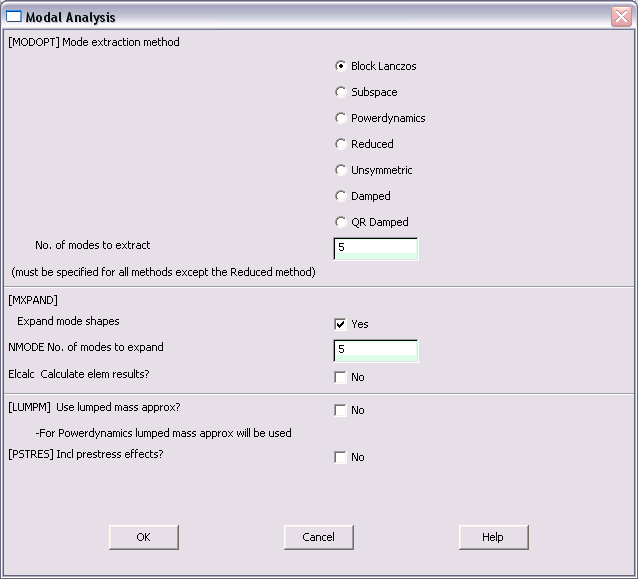Image resolution: width=638 pixels, height=579 pixels.
Task: Click the Cancel button
Action: click(x=319, y=537)
